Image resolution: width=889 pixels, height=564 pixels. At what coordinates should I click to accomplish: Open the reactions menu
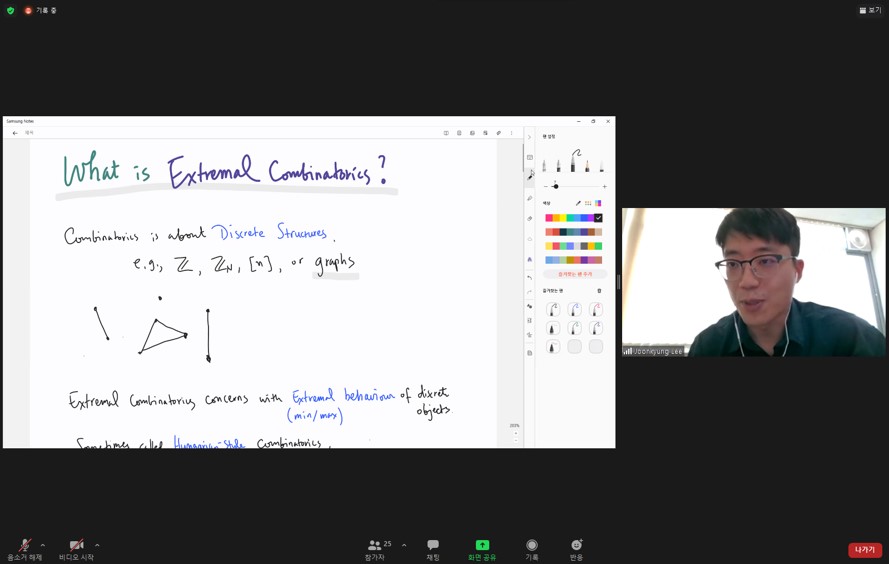point(576,548)
